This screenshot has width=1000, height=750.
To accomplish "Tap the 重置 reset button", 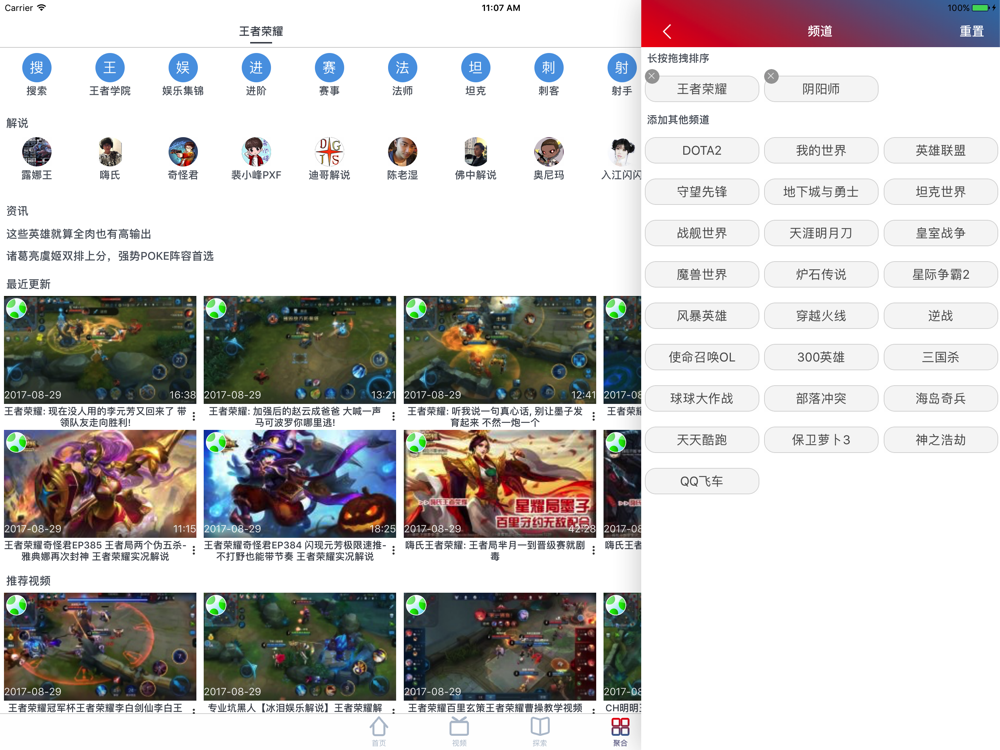I will [x=971, y=31].
